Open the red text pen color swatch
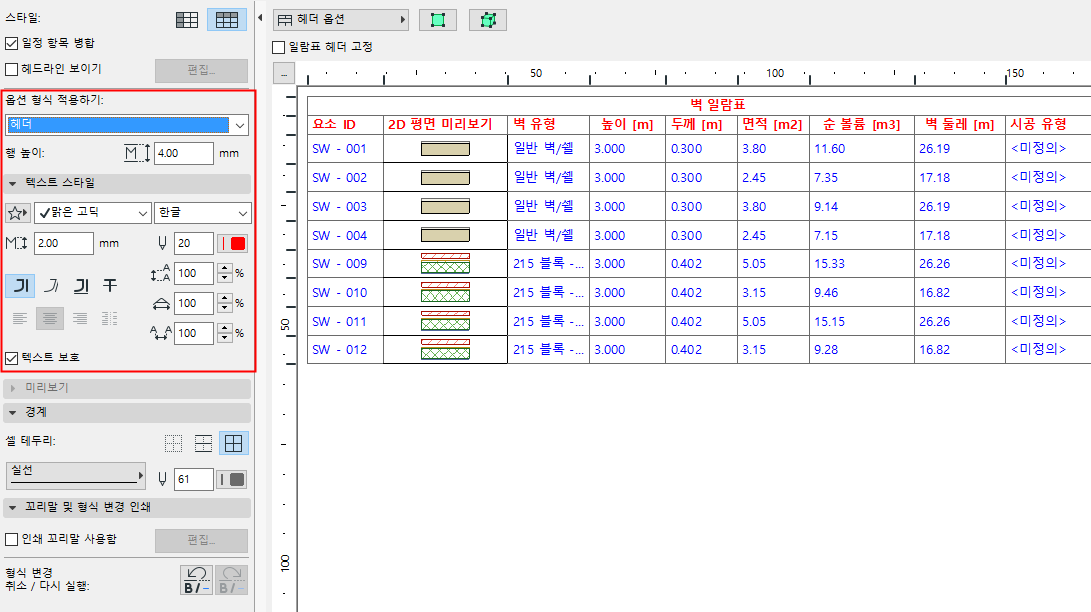Image resolution: width=1091 pixels, height=612 pixels. [x=232, y=243]
